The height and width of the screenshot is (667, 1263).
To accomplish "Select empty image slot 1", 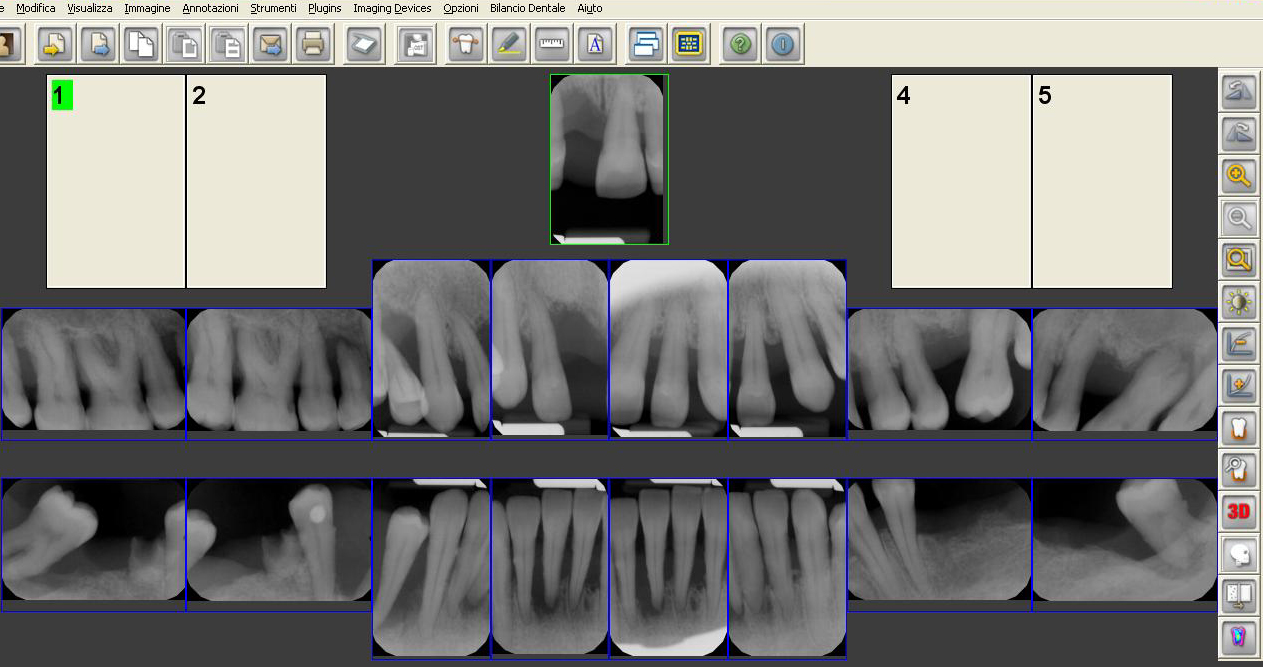I will pyautogui.click(x=116, y=181).
